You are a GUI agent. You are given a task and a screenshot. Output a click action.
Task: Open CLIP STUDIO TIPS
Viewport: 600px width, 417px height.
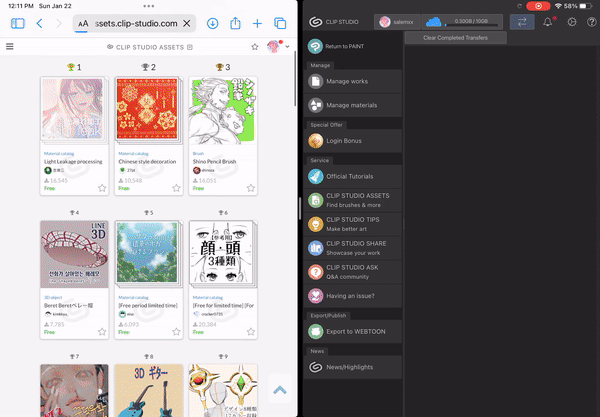click(x=352, y=224)
